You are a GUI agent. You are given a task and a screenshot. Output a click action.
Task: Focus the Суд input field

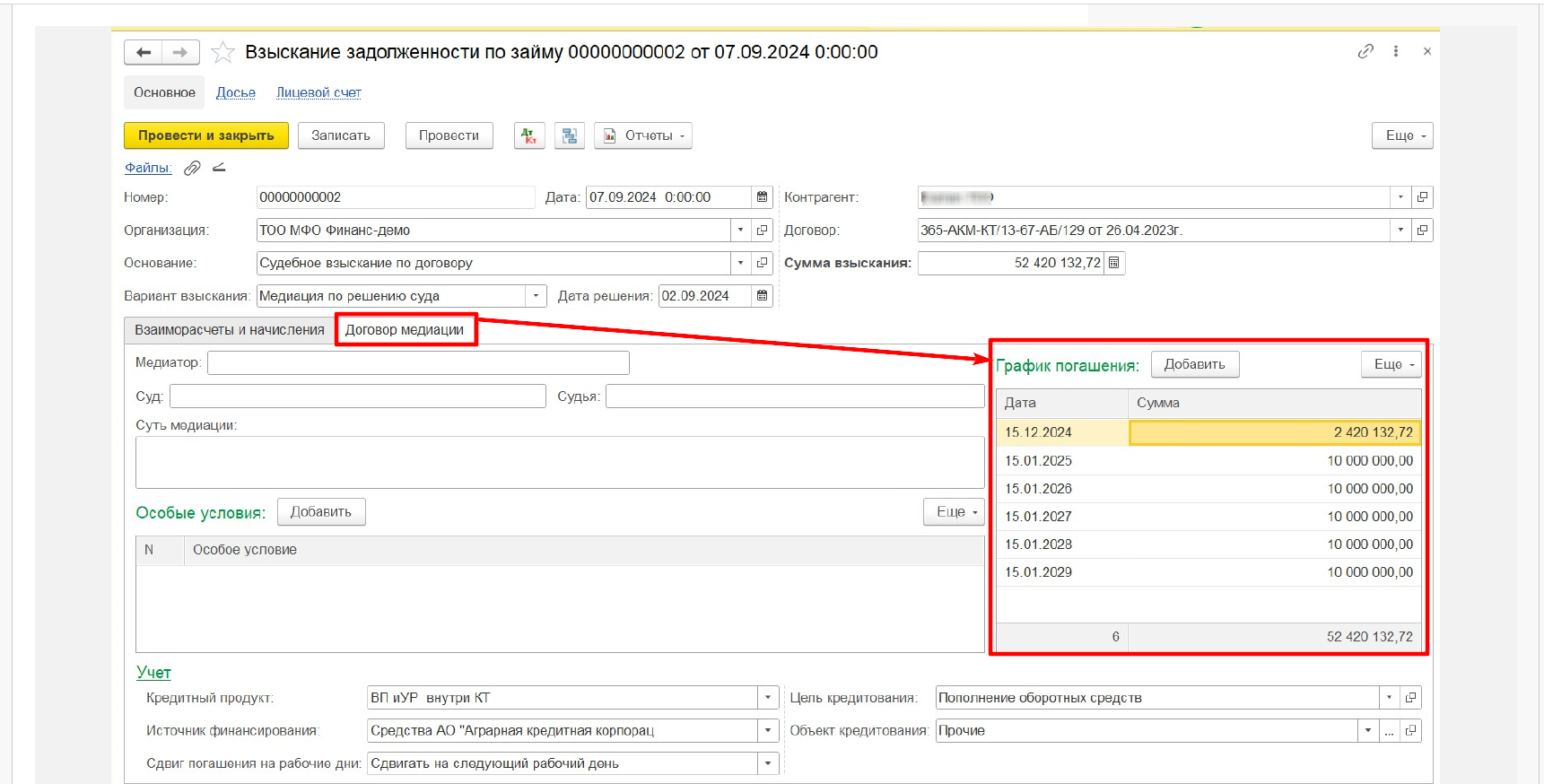point(358,396)
